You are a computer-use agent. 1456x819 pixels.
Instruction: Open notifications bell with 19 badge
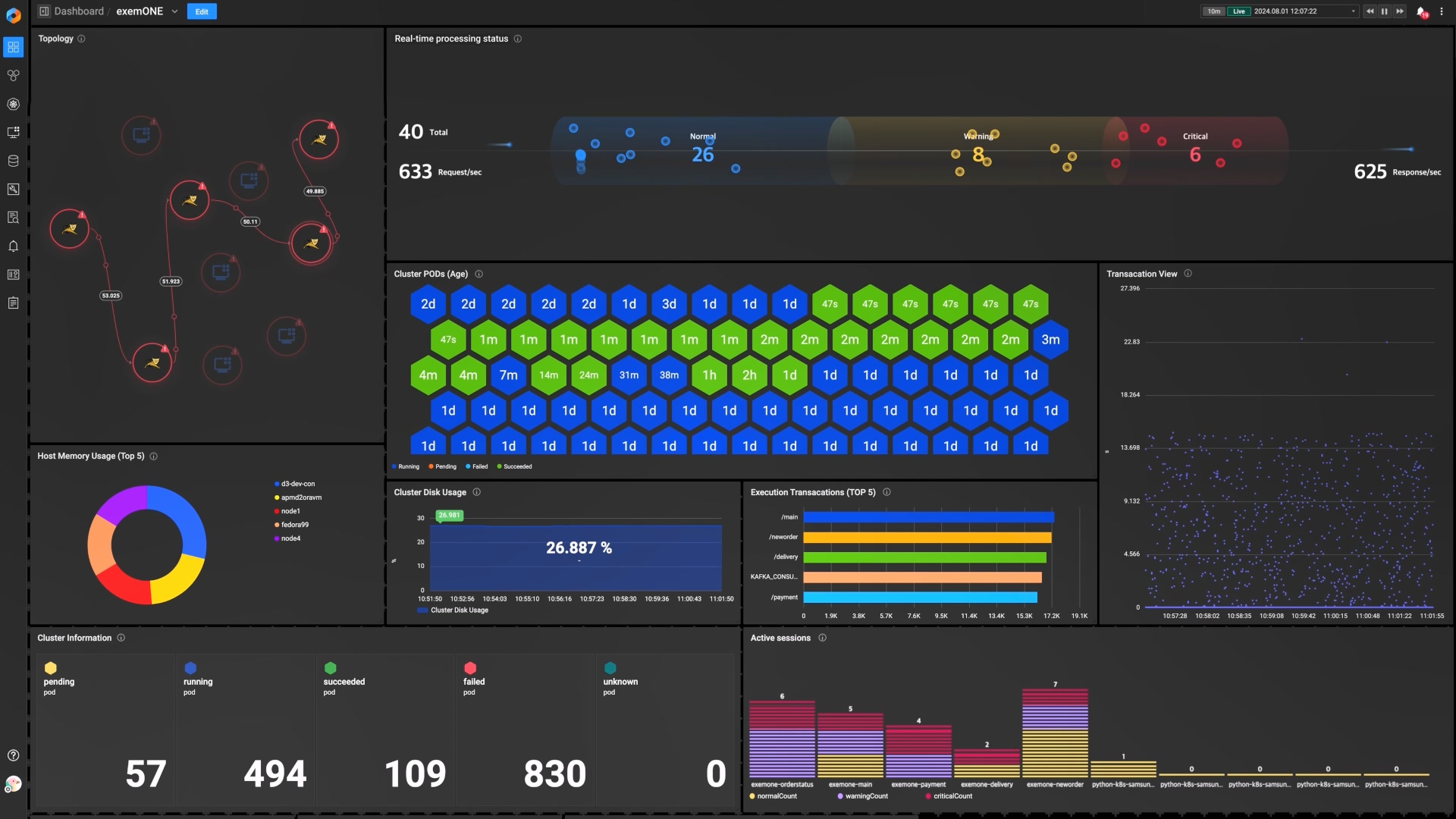[x=1421, y=11]
